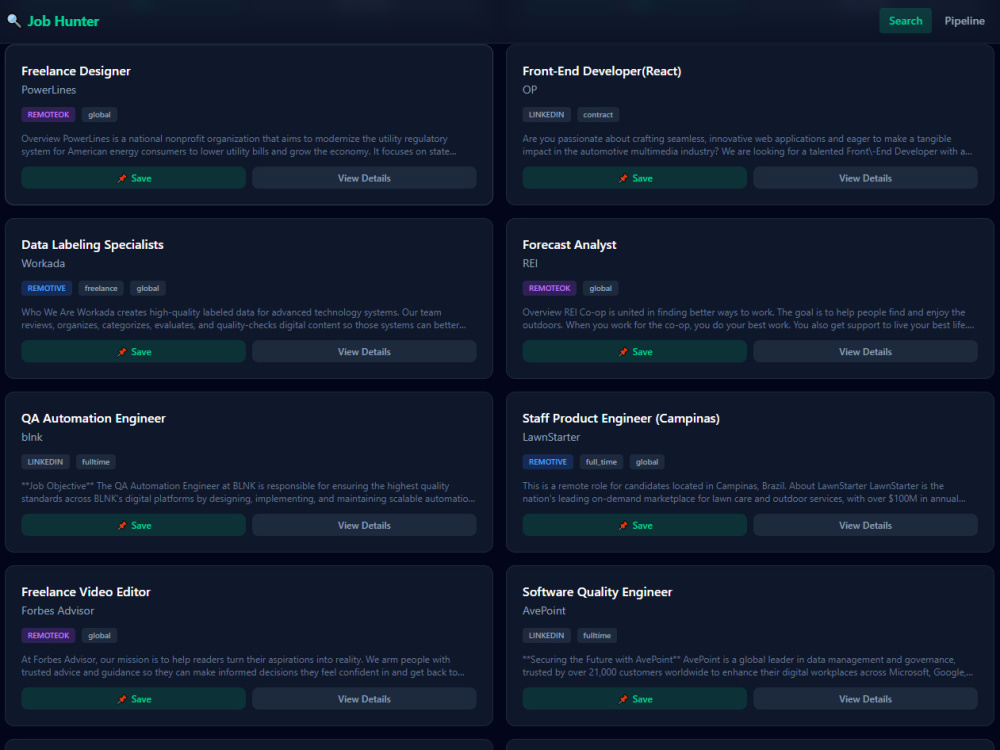Click the freelance tag on Data Labeling Specialists
The width and height of the screenshot is (1000, 750).
click(x=101, y=288)
